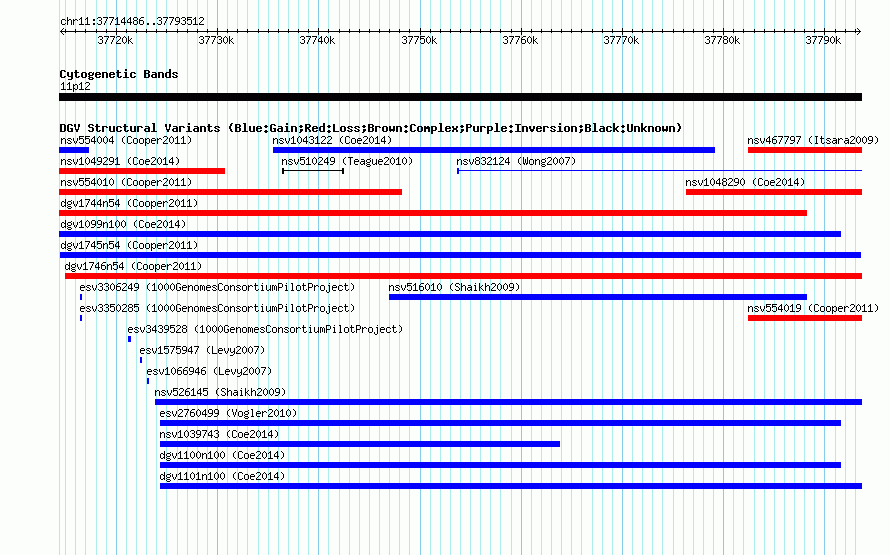Select esv3306249 (1000GenomesConsortiumPilotProject) label
Viewport: 890px width, 555px height.
(x=217, y=287)
